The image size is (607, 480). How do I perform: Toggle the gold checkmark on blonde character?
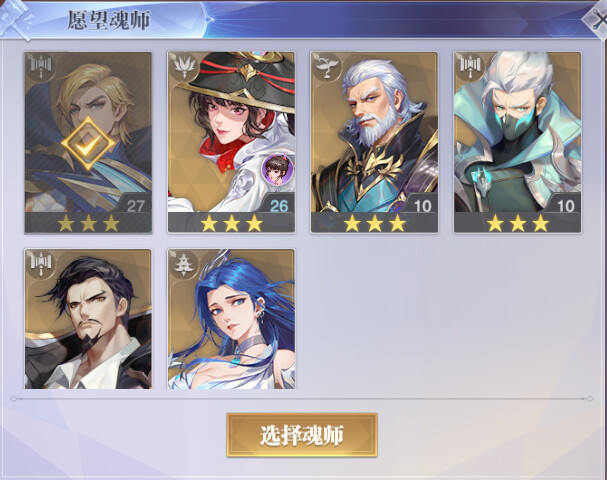click(x=88, y=144)
